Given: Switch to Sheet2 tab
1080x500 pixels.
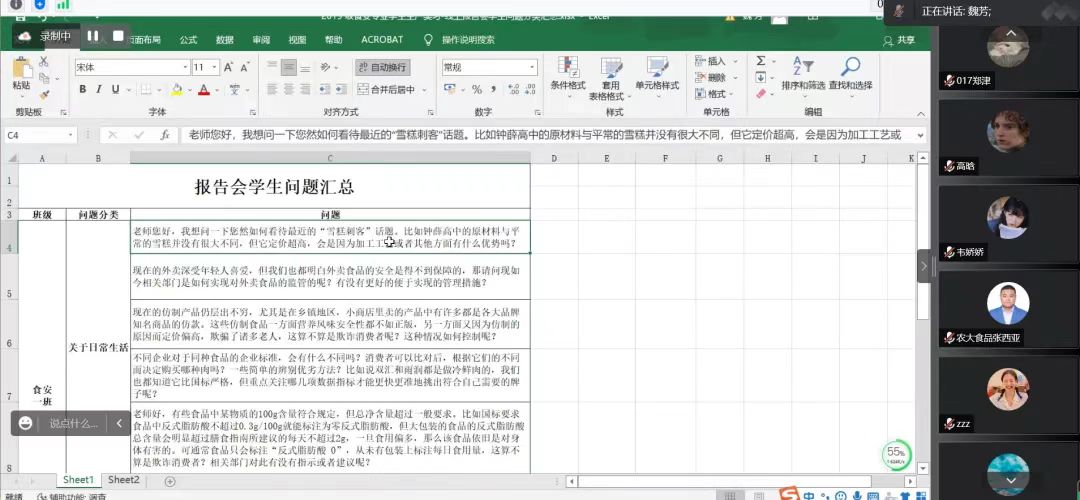Looking at the screenshot, I should (124, 480).
